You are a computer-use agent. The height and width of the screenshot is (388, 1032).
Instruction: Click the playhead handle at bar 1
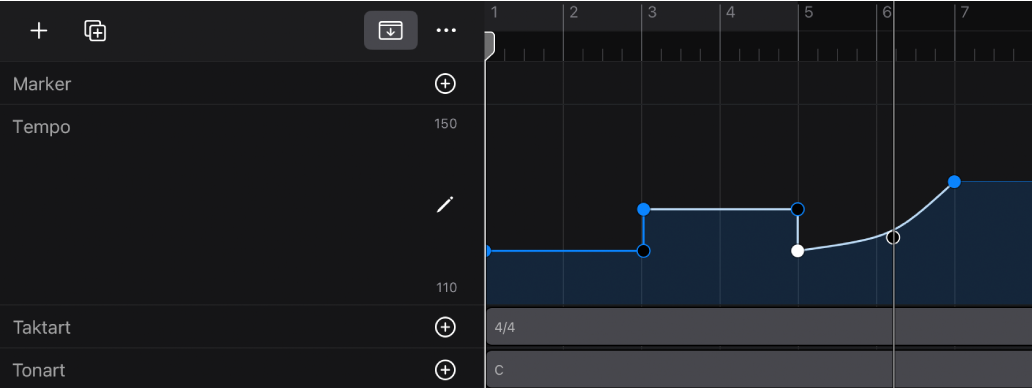pos(489,47)
